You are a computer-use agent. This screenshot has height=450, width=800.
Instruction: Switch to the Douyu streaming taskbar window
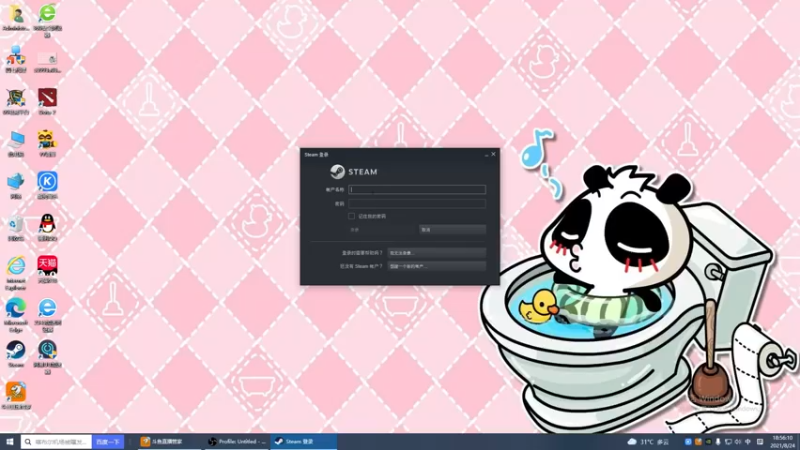(x=168, y=442)
